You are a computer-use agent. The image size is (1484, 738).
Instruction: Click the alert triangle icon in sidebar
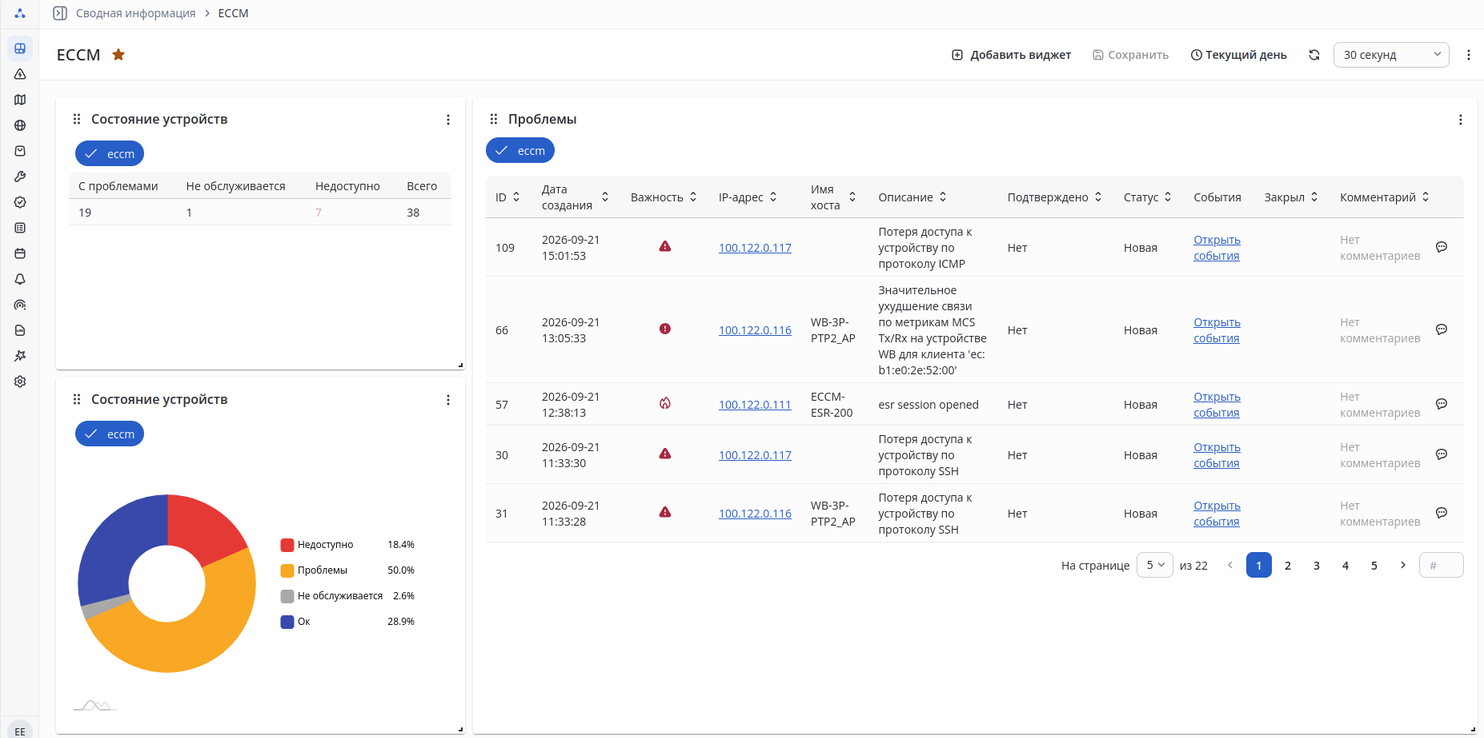click(x=20, y=74)
